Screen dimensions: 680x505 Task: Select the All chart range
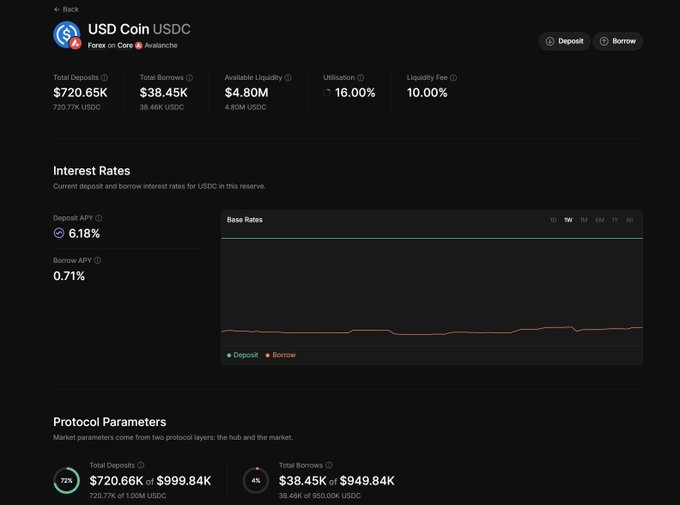point(629,220)
